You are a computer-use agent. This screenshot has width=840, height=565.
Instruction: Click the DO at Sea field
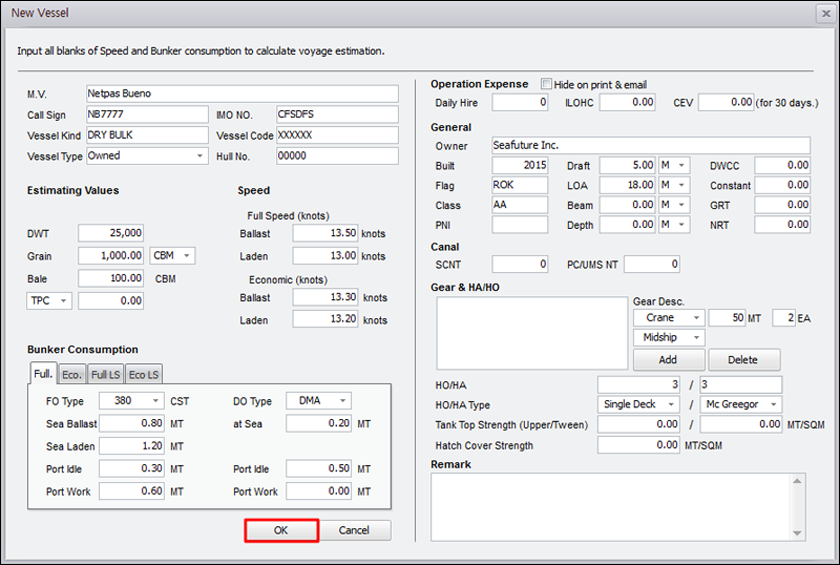point(319,423)
